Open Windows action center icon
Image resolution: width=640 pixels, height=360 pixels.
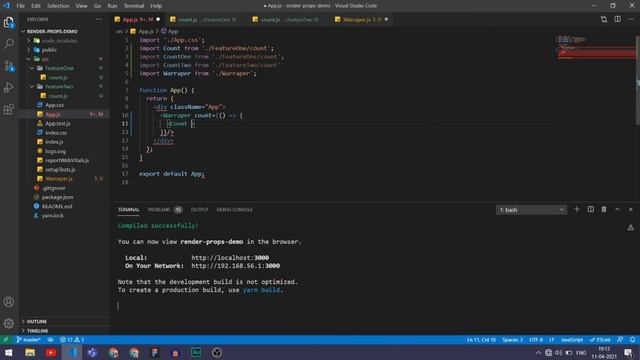pos(629,352)
